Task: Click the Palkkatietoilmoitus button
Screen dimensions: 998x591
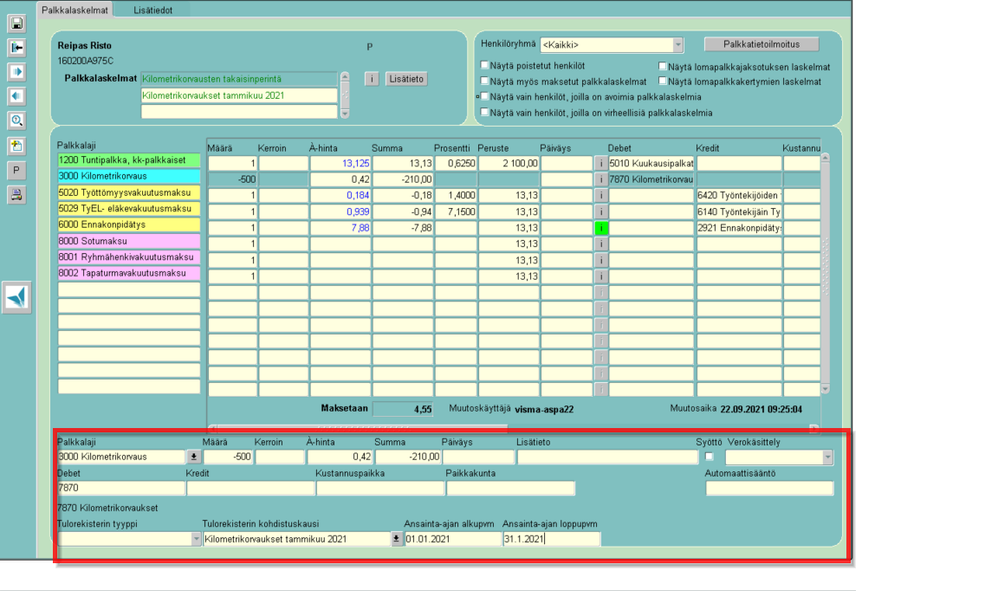Action: click(x=760, y=44)
